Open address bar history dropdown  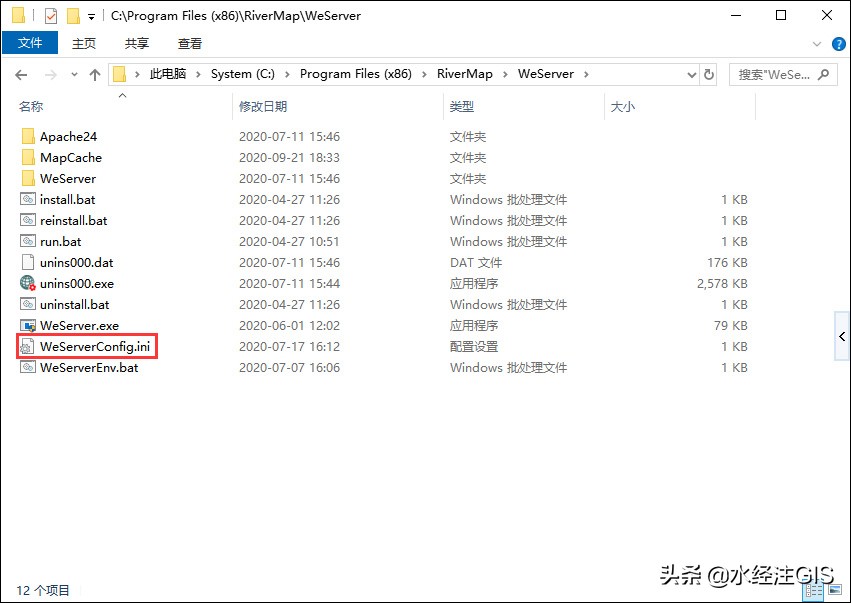point(691,74)
